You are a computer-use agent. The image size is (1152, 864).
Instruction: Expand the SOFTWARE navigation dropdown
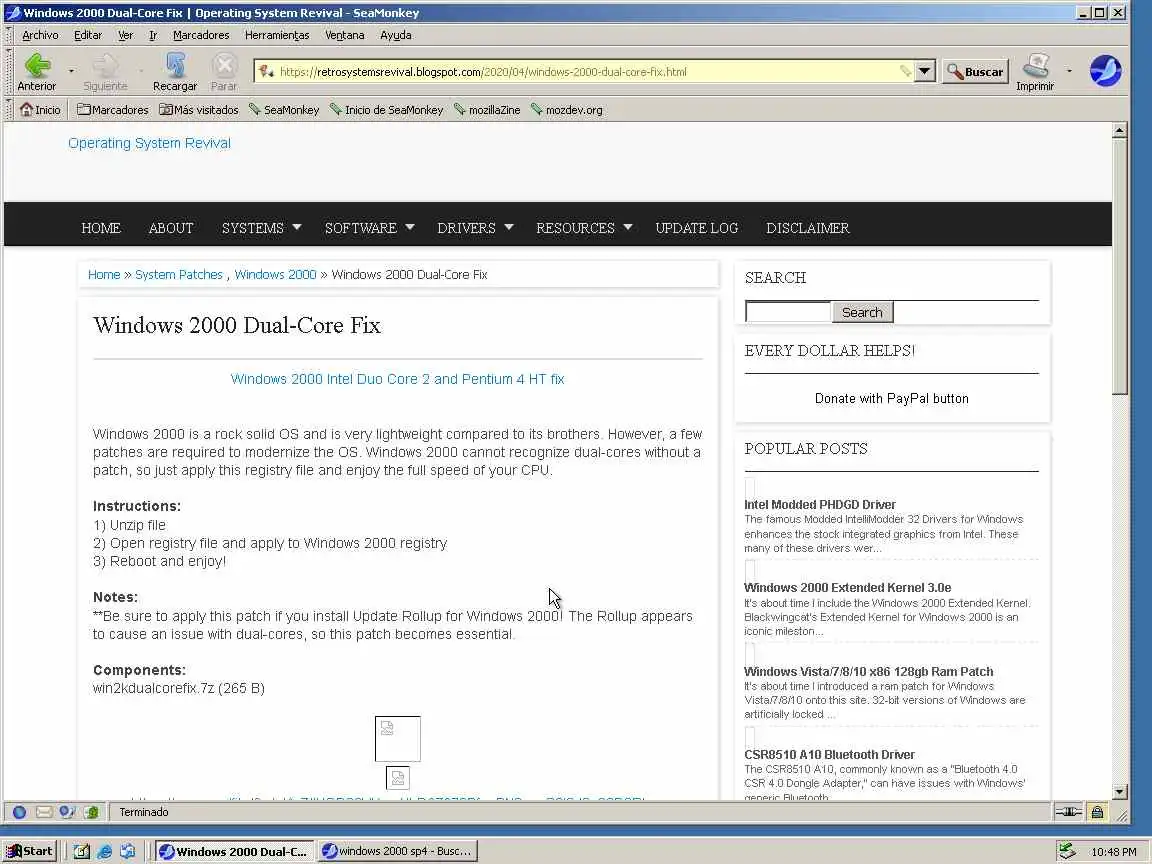[370, 228]
